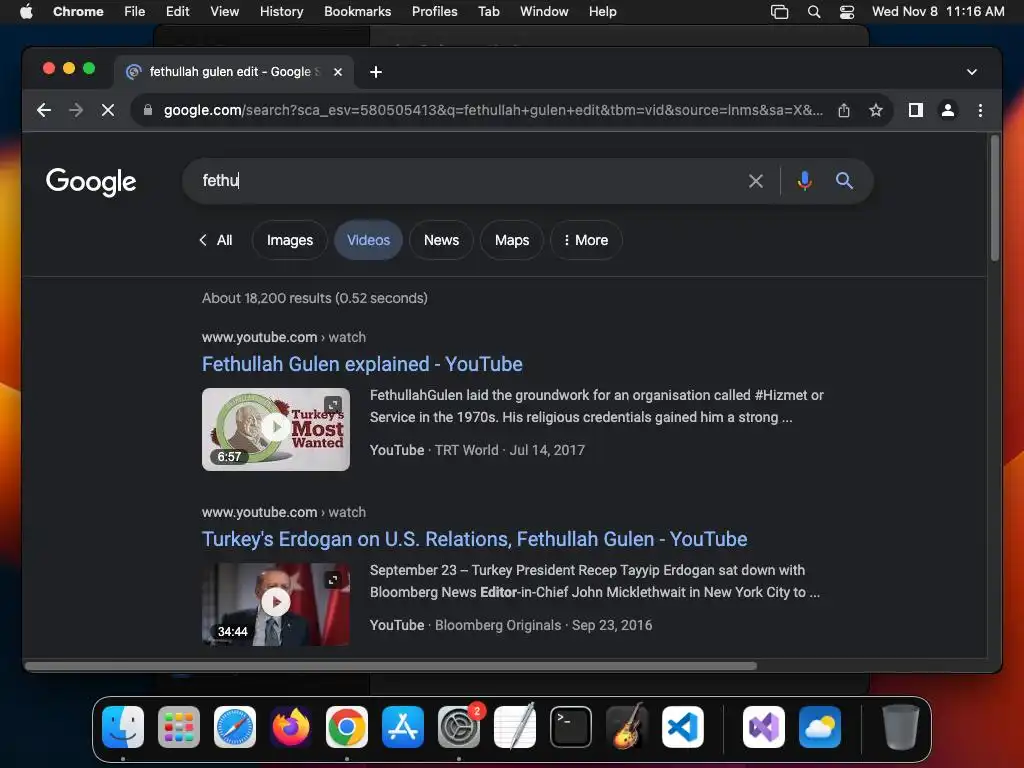Open the File menu
This screenshot has height=768, width=1024.
(135, 12)
